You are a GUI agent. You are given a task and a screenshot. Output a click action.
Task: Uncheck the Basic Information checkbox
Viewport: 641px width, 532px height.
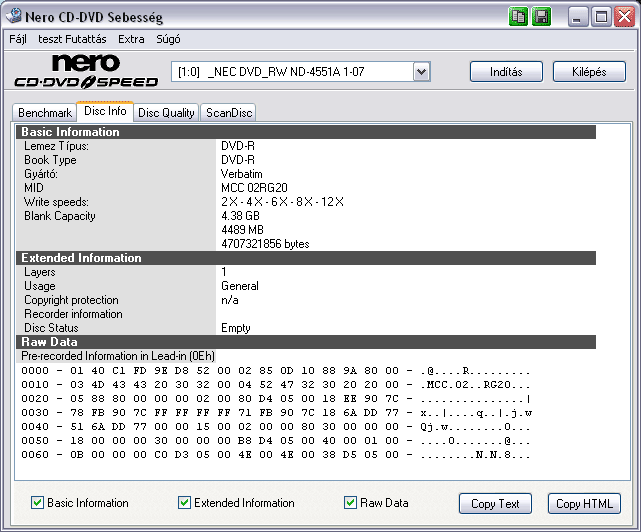pos(37,503)
